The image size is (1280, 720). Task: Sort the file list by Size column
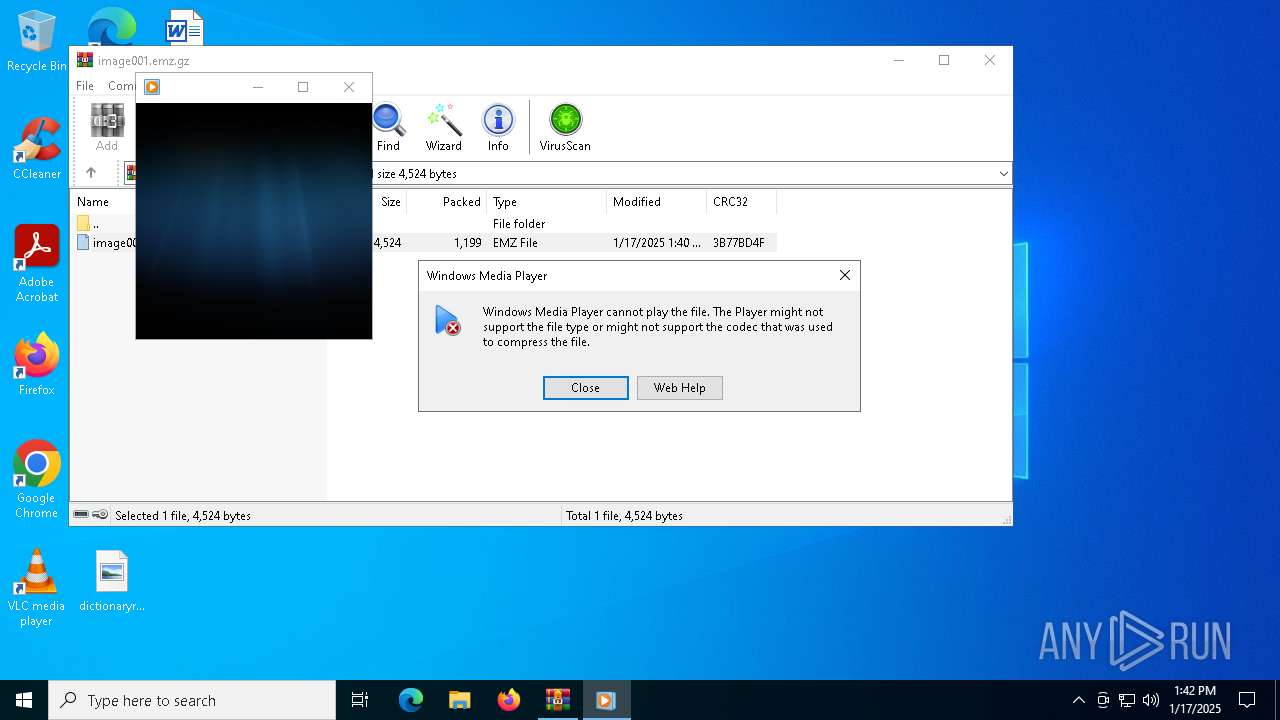tap(390, 202)
